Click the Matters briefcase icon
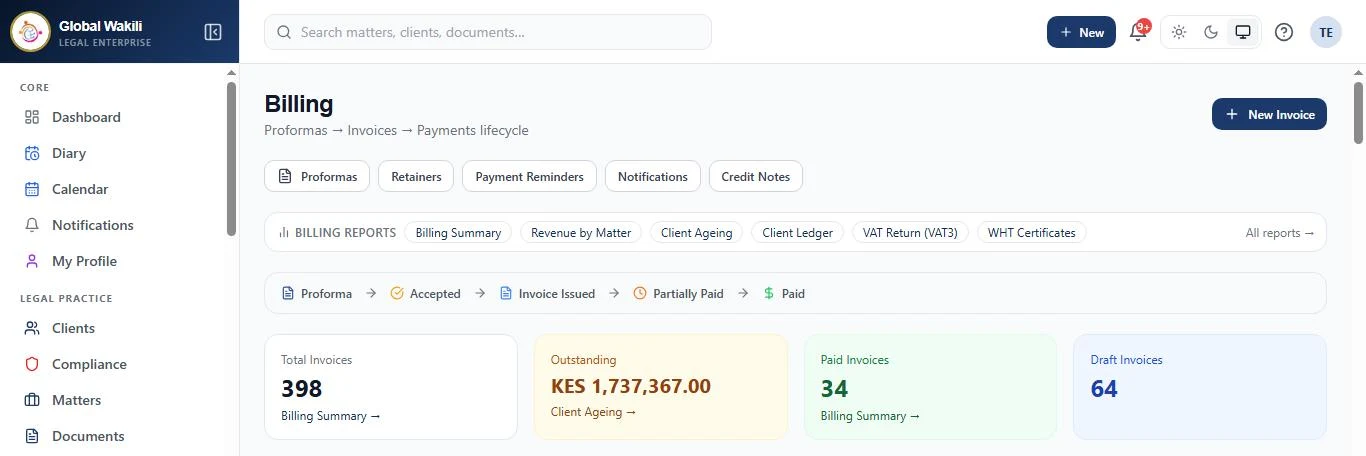The image size is (1366, 456). [32, 400]
